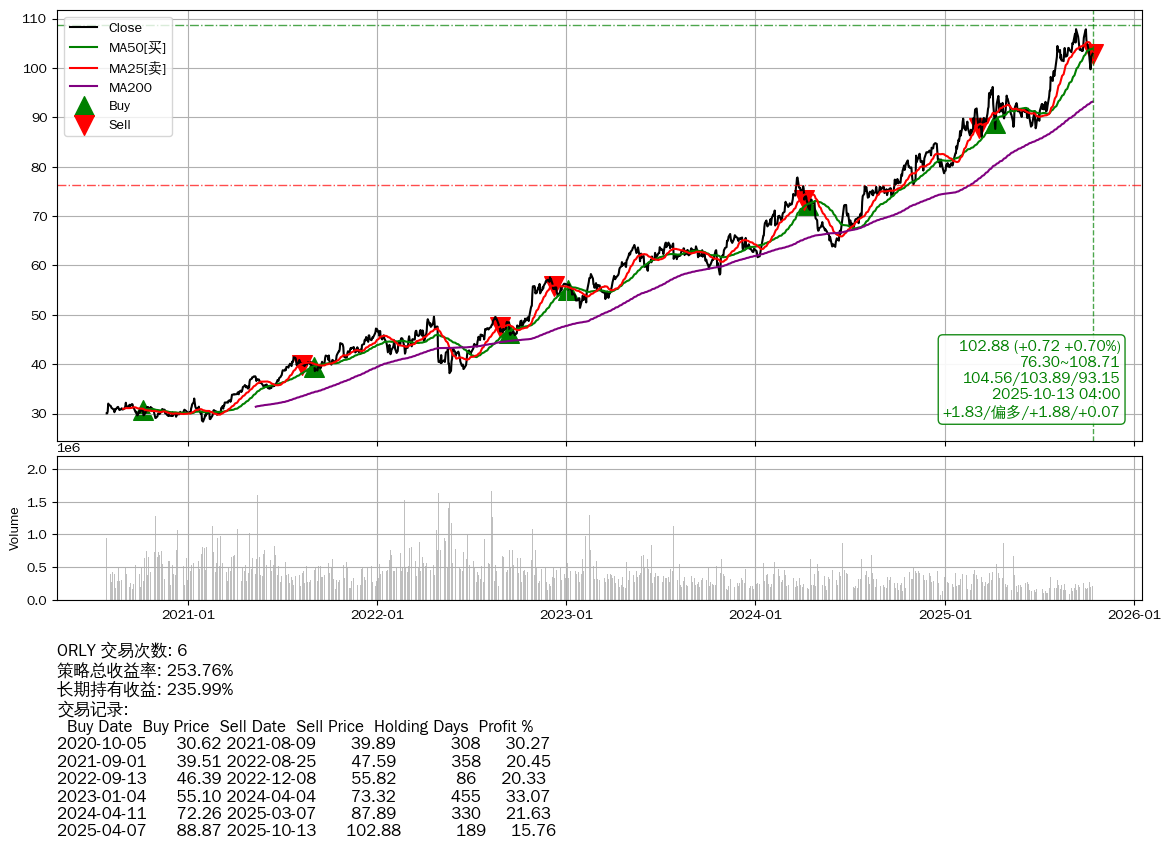Screen dimensions: 1171x849
Task: Click the first green Buy marker near 30
Action: click(x=144, y=411)
